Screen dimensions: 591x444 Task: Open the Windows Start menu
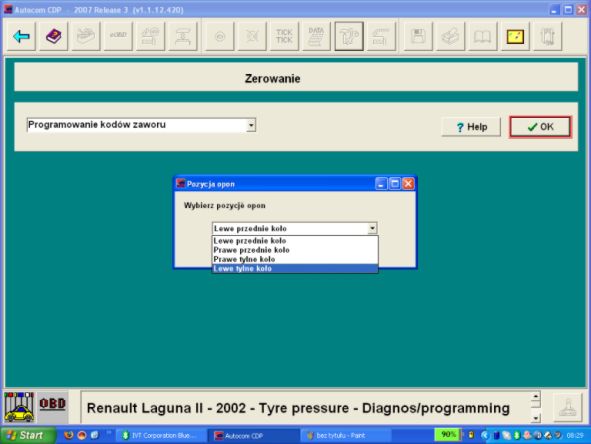pos(27,435)
